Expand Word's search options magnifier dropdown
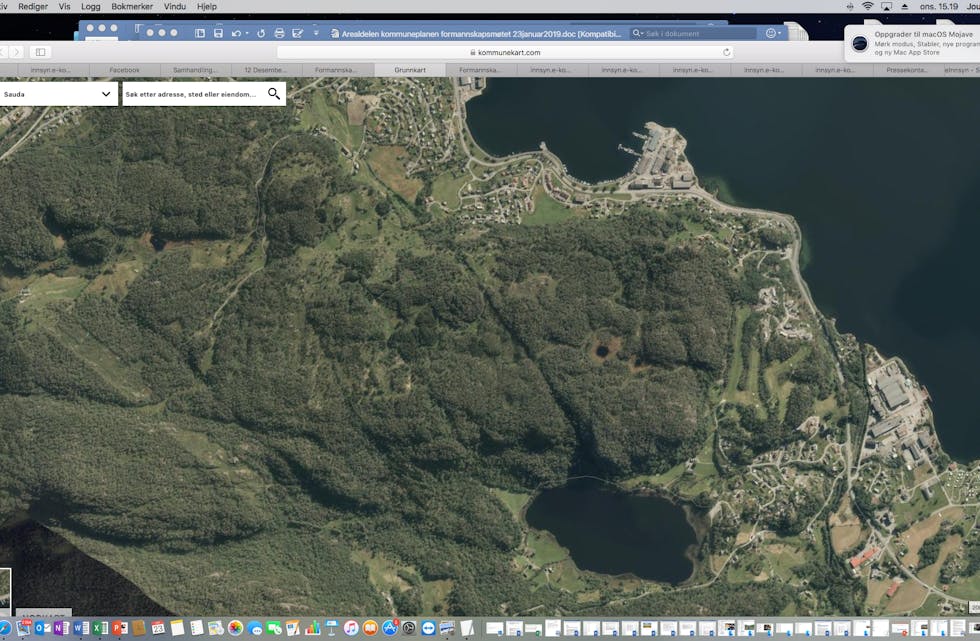 (637, 33)
